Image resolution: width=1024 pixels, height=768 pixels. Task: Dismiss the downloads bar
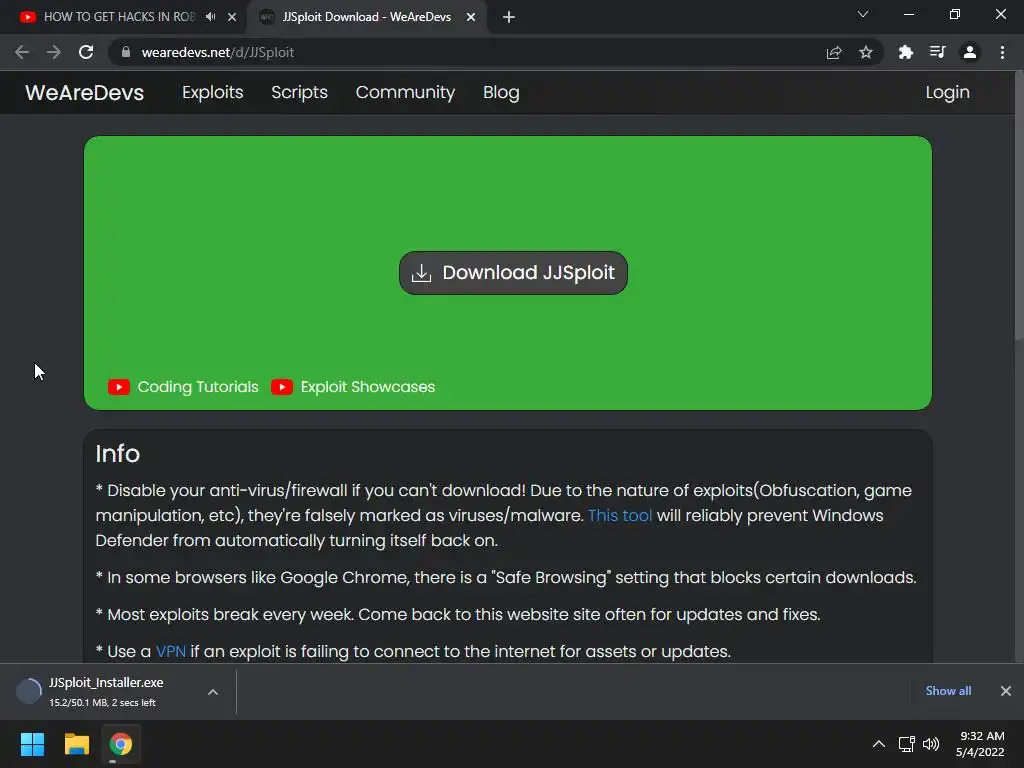coord(1006,691)
